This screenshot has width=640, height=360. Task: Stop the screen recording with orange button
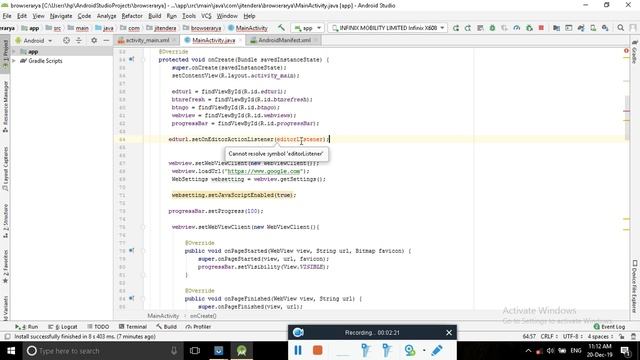pyautogui.click(x=318, y=350)
